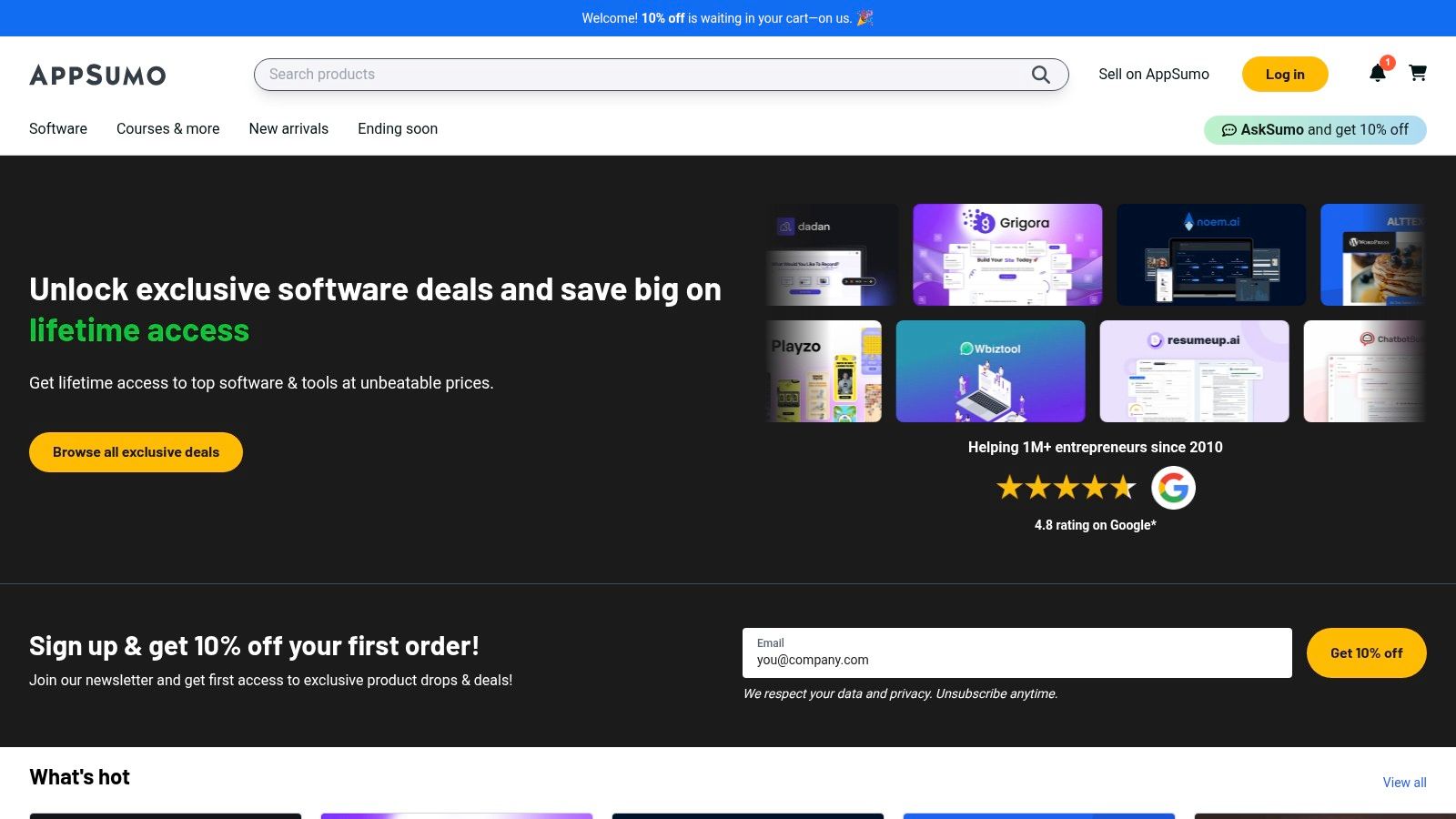Click Sign up & get 10% off heading
1456x819 pixels.
tap(254, 646)
